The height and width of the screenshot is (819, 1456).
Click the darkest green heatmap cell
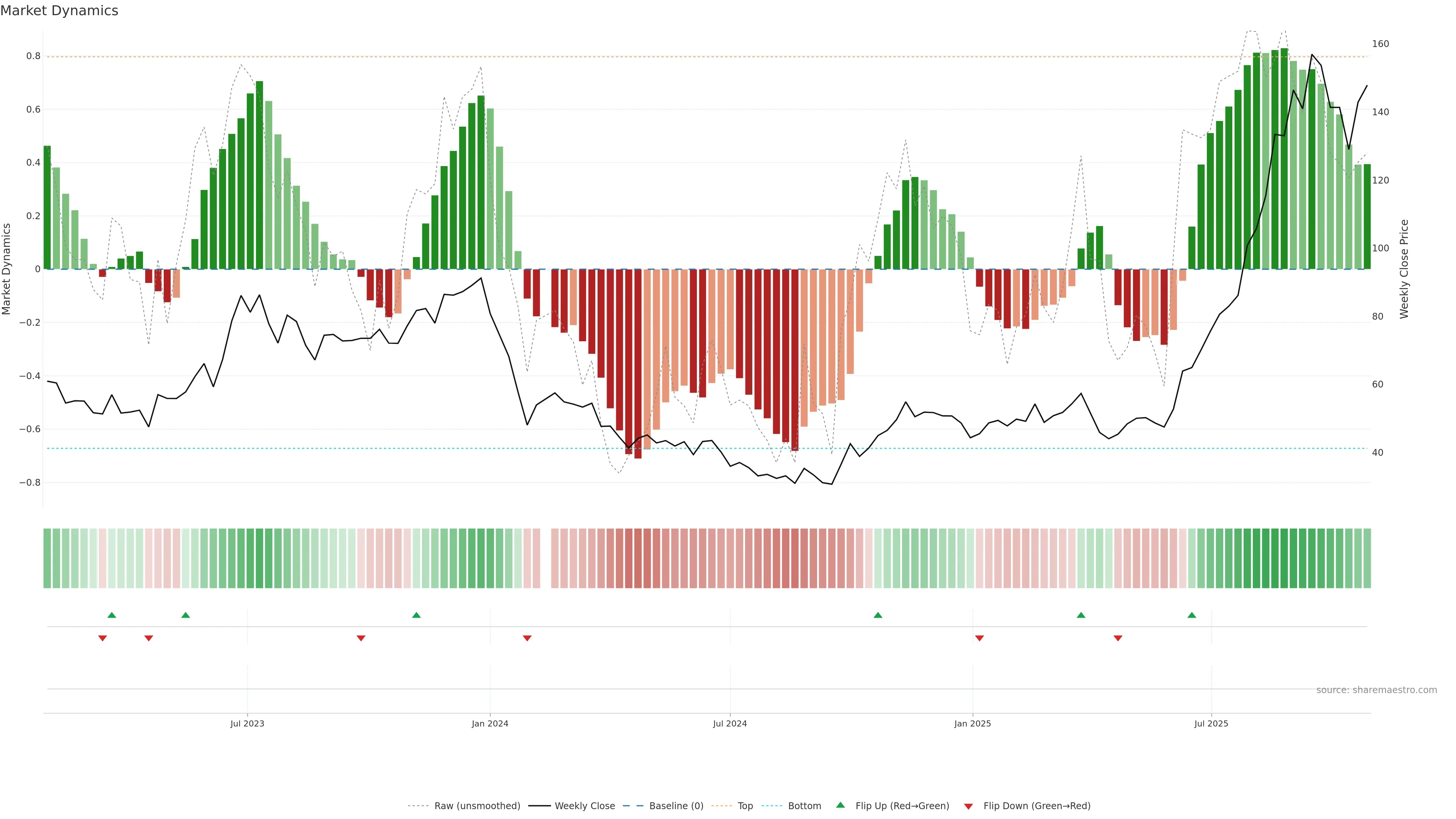pyautogui.click(x=1284, y=559)
